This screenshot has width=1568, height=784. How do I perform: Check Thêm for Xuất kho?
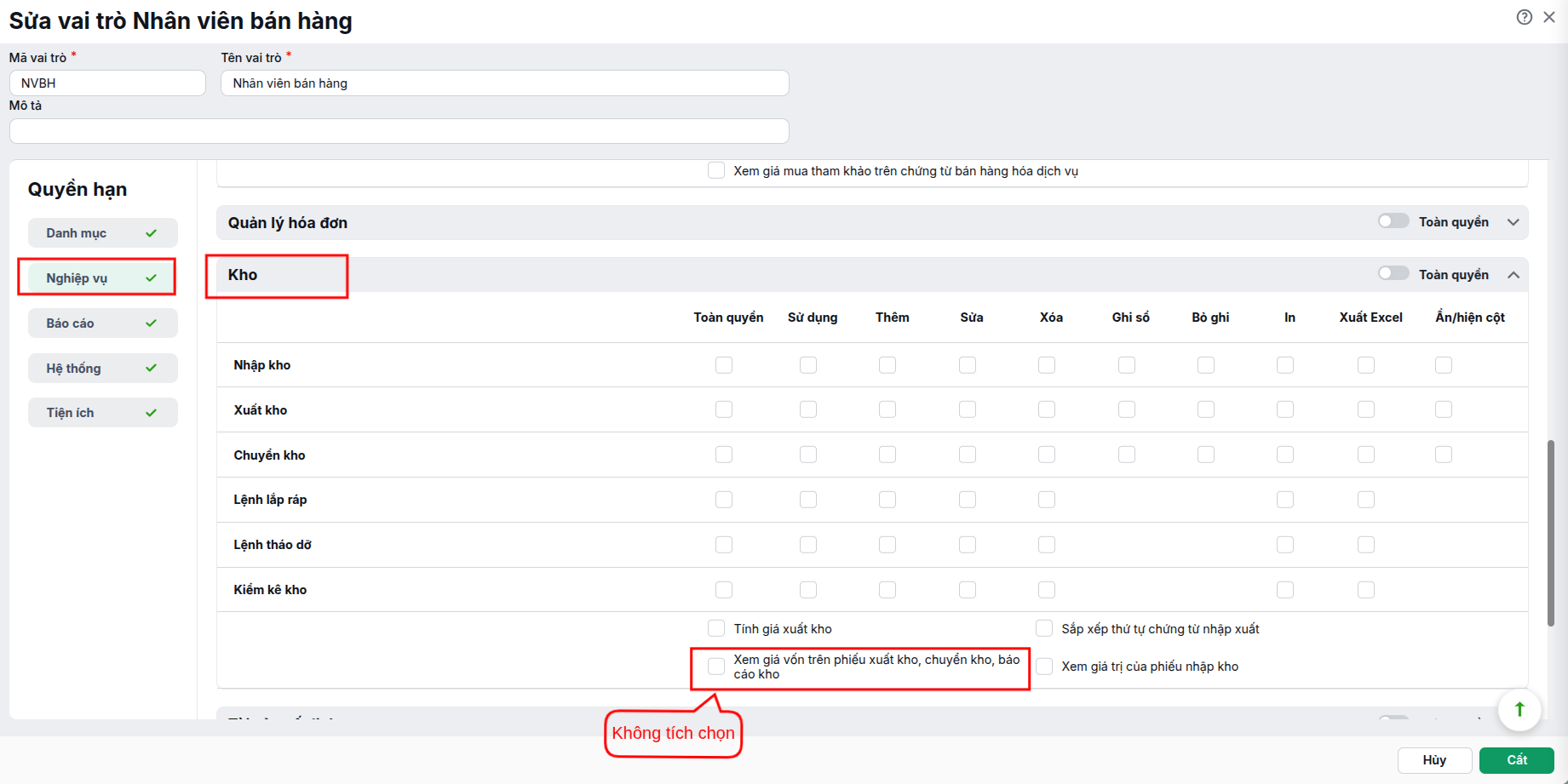click(887, 409)
